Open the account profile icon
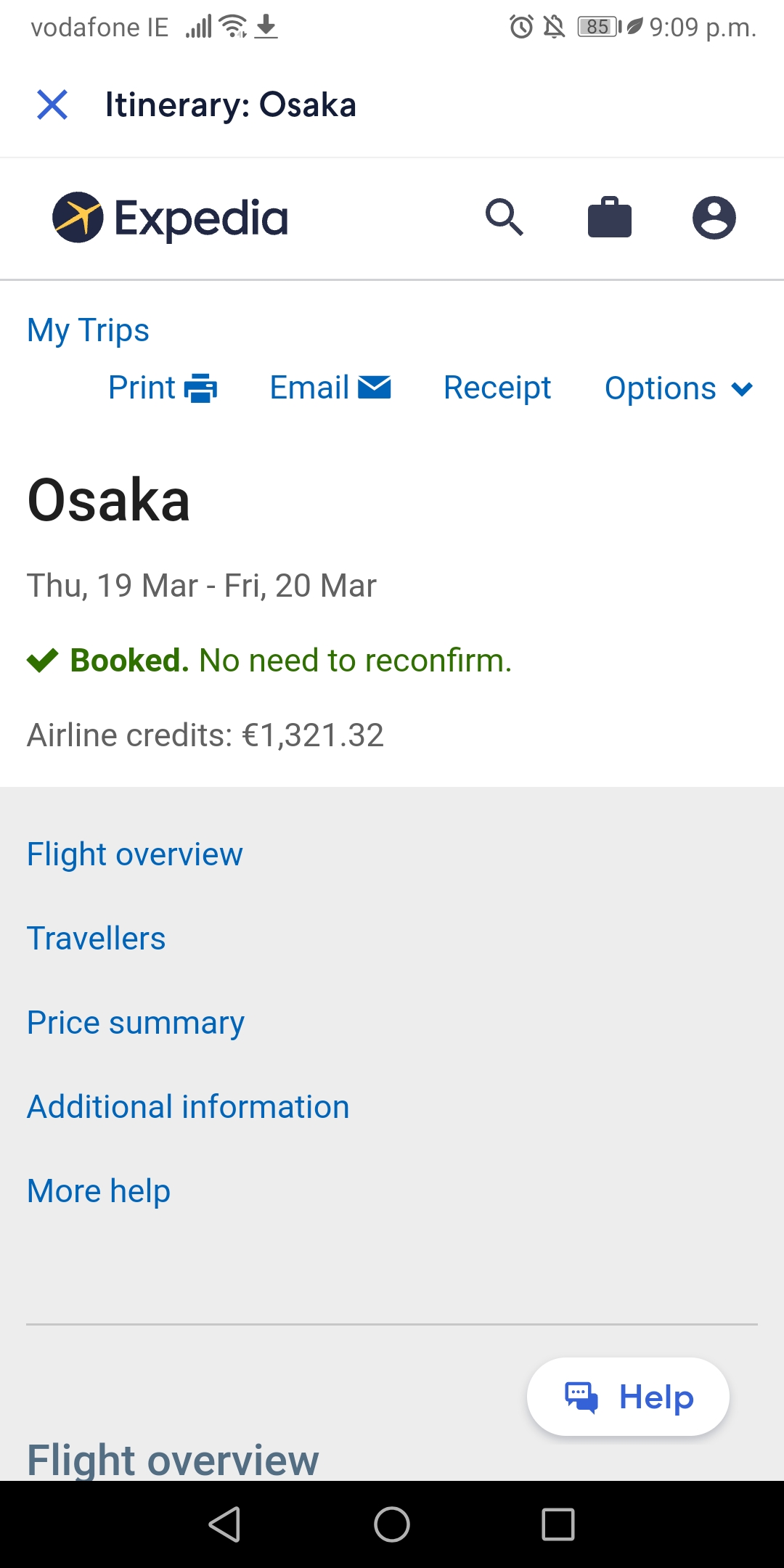The height and width of the screenshot is (1568, 784). coord(714,217)
